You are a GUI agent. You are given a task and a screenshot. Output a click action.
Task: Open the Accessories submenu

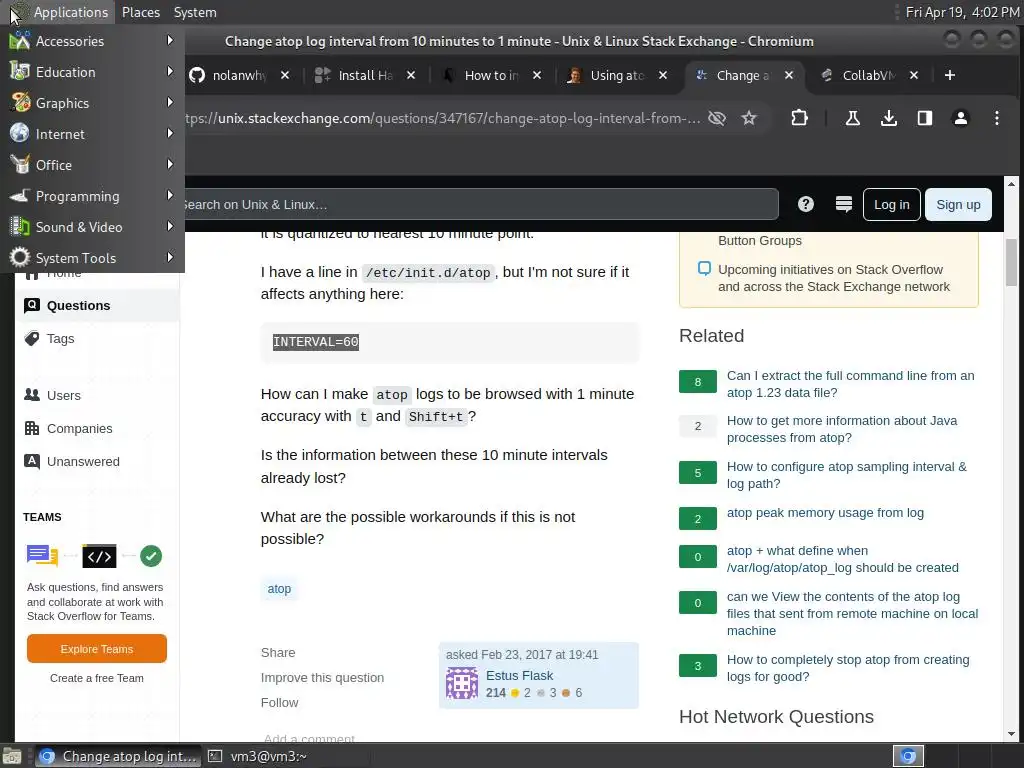click(x=92, y=40)
